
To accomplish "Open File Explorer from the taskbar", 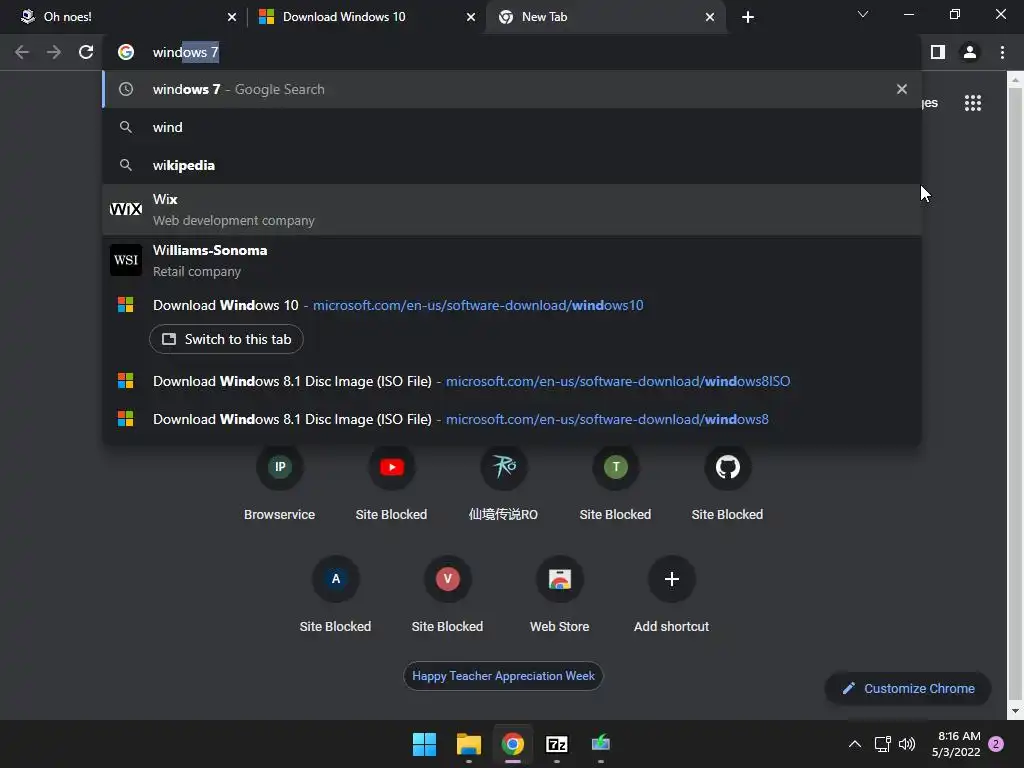I will pos(469,744).
